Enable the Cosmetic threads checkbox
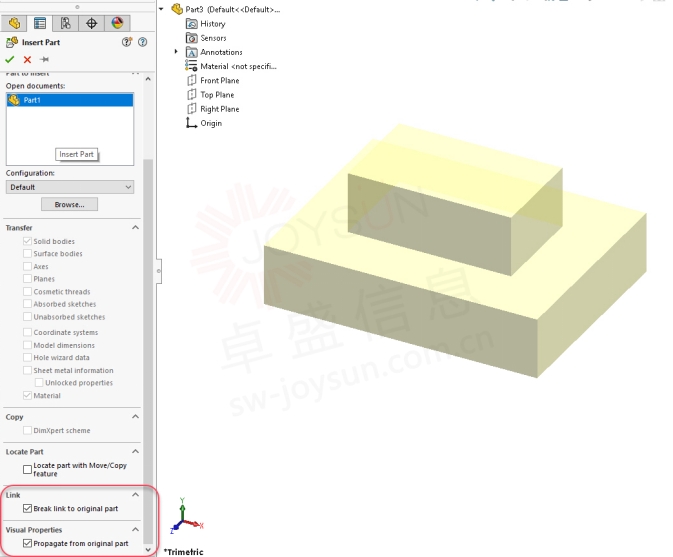673x557 pixels. (x=27, y=291)
